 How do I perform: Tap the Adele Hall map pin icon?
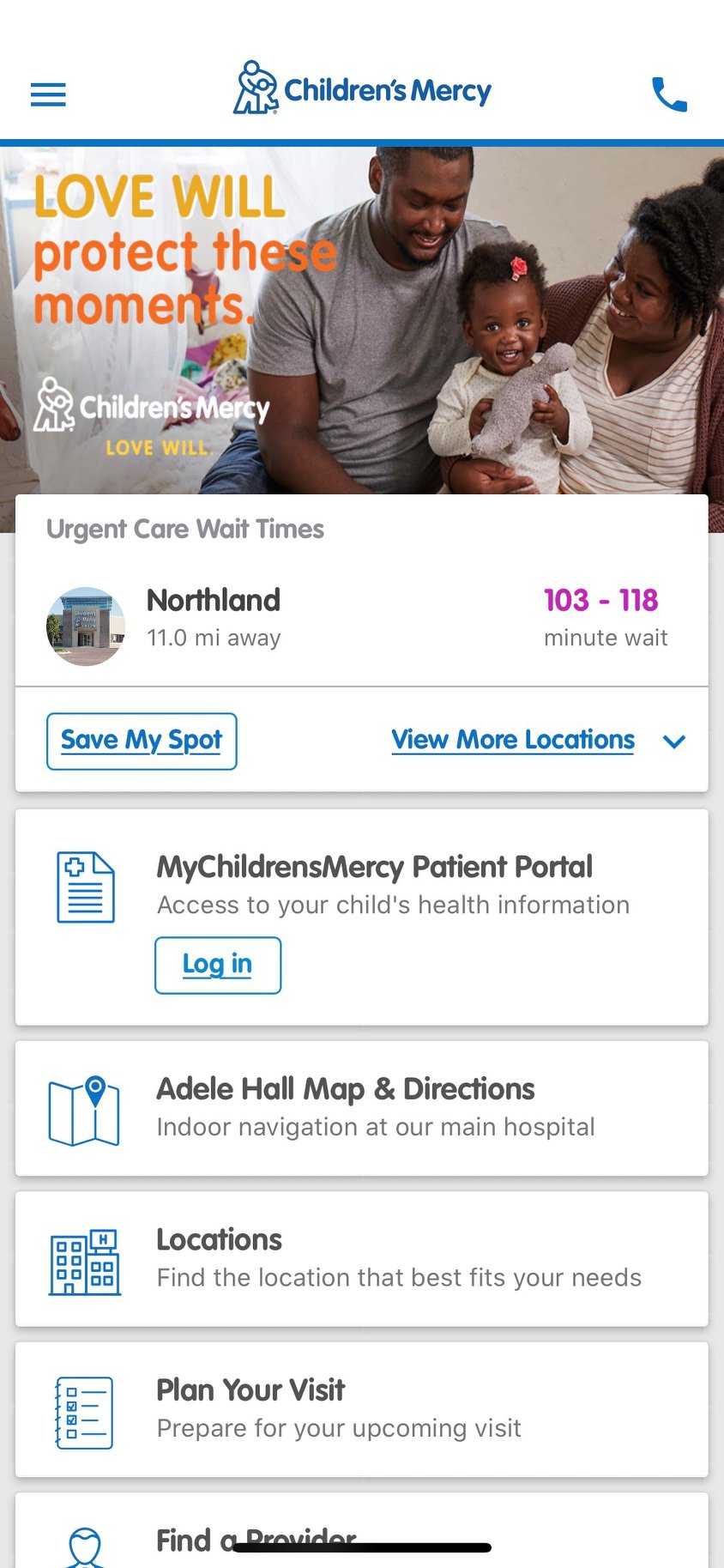[x=84, y=1111]
